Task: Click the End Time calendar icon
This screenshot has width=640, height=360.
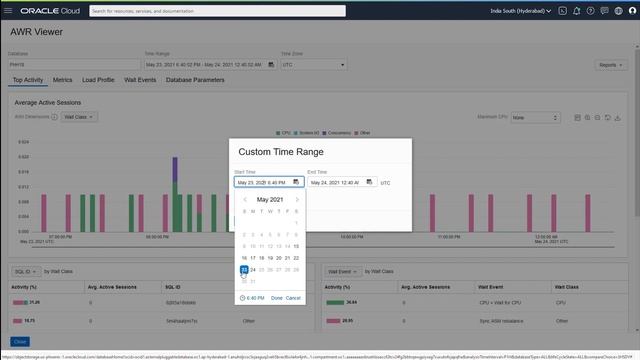Action: pyautogui.click(x=369, y=182)
